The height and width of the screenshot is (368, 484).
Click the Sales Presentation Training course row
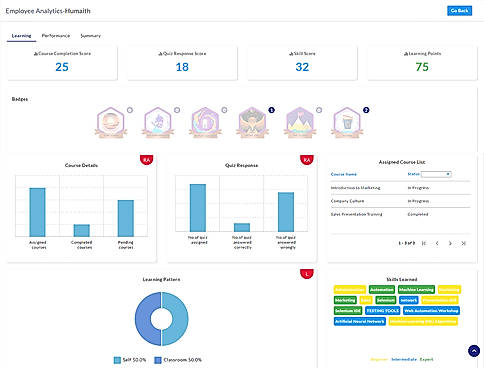pyautogui.click(x=400, y=214)
